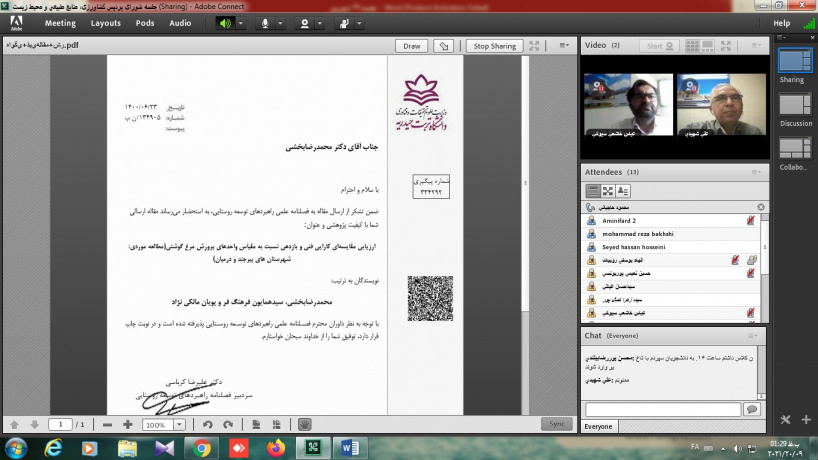Send the chat message with the send icon
The width and height of the screenshot is (818, 460).
(752, 409)
